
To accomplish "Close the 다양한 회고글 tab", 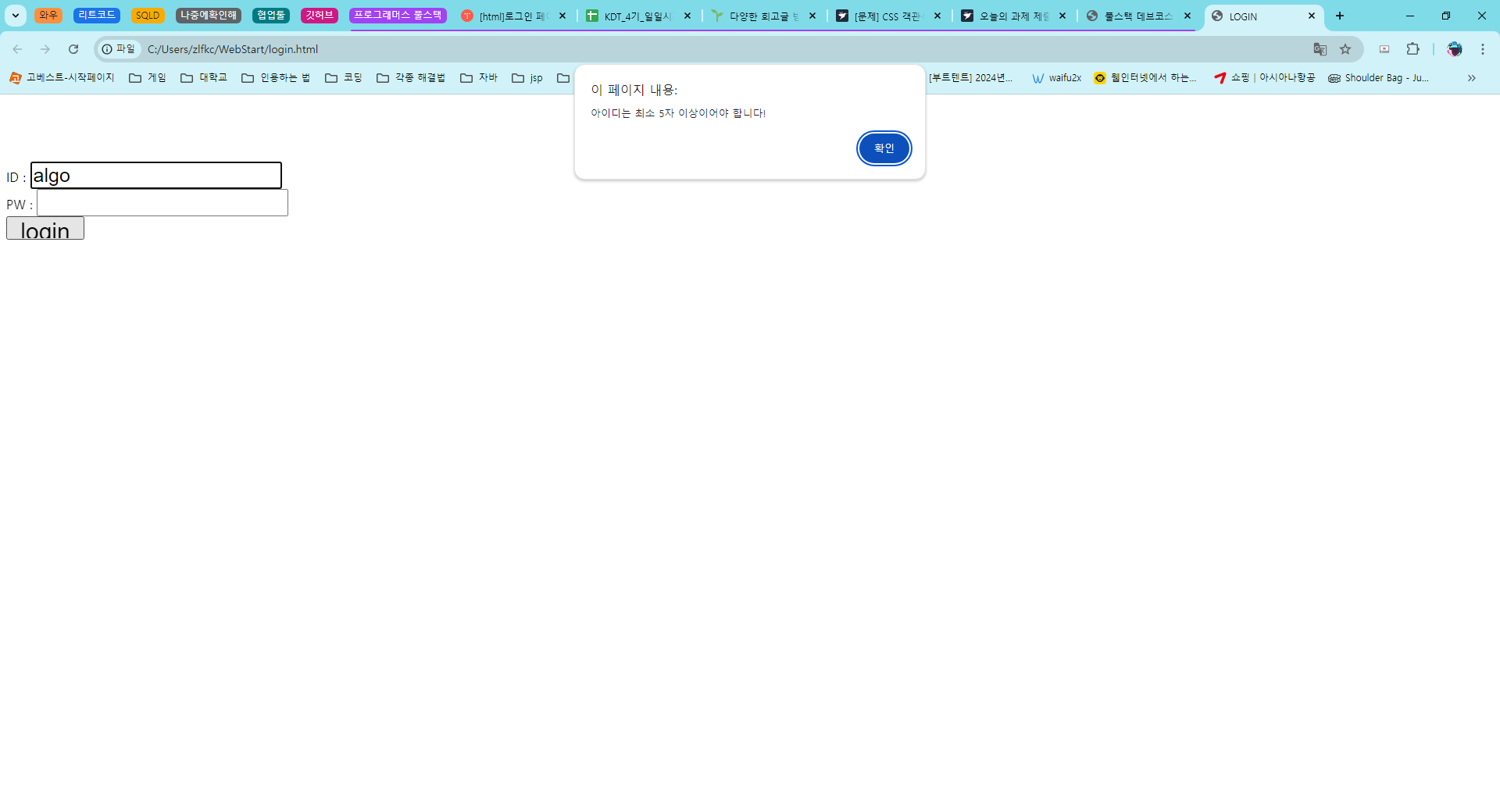I will coord(812,16).
